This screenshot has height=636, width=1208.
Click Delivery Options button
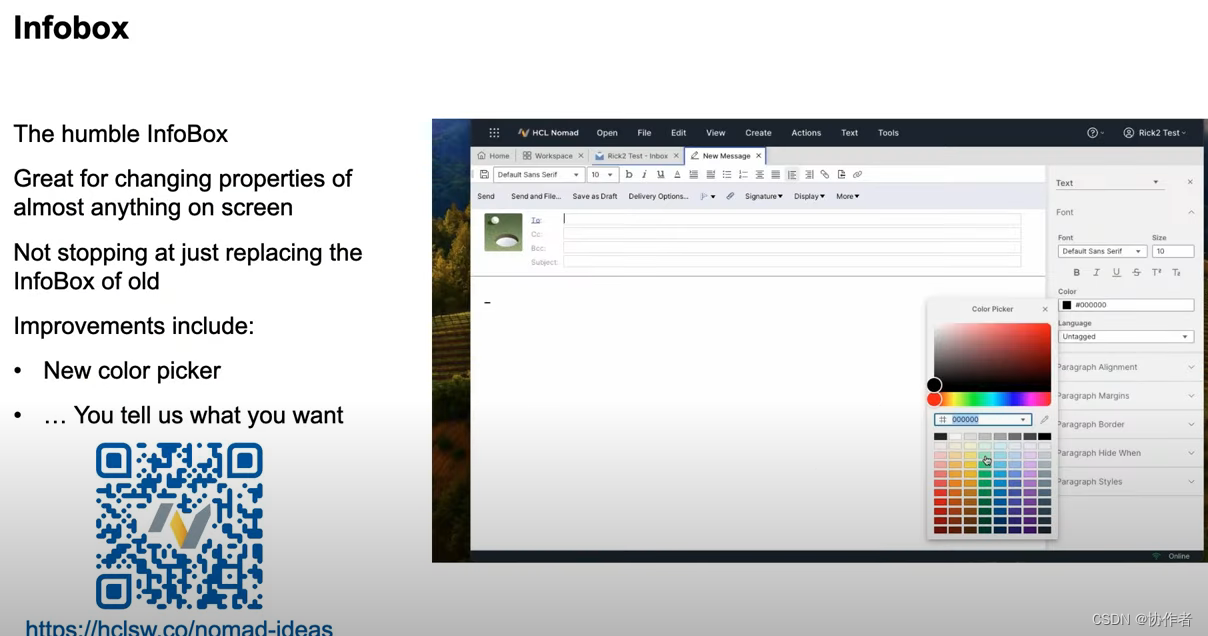click(x=658, y=197)
